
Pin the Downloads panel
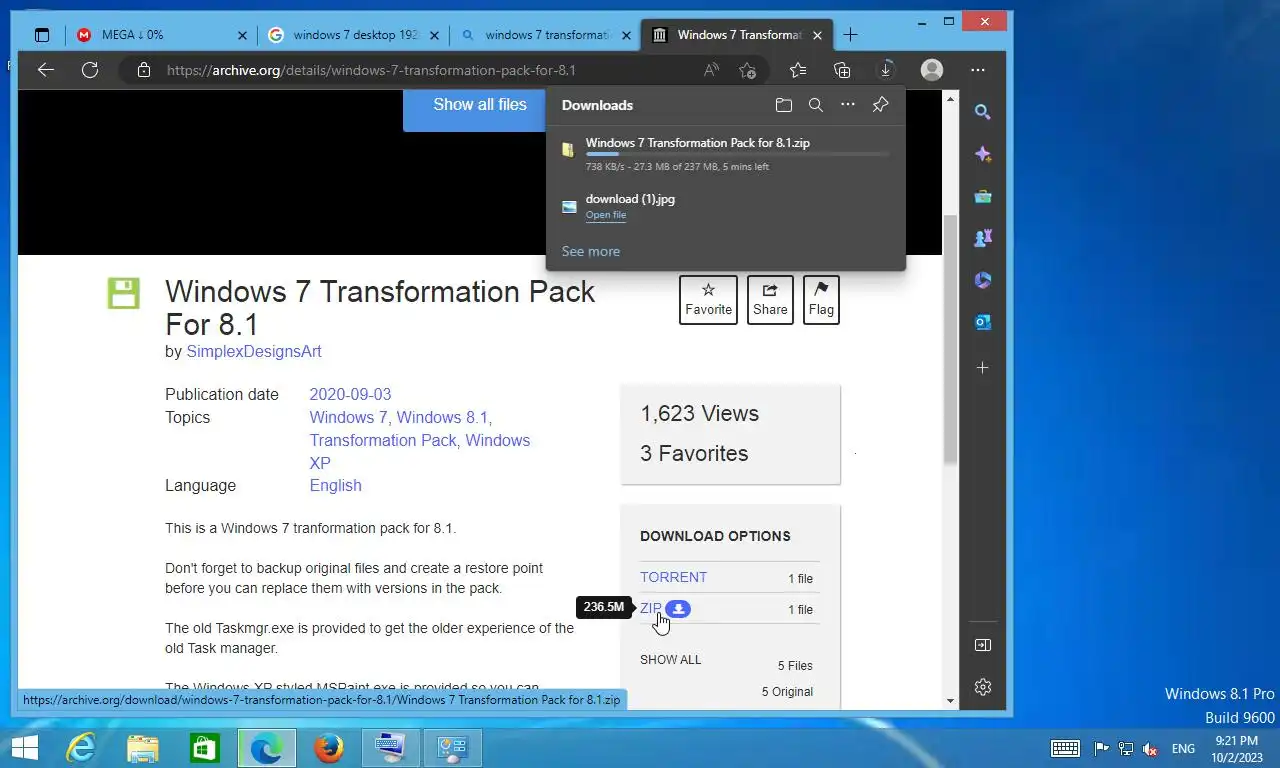tap(880, 105)
